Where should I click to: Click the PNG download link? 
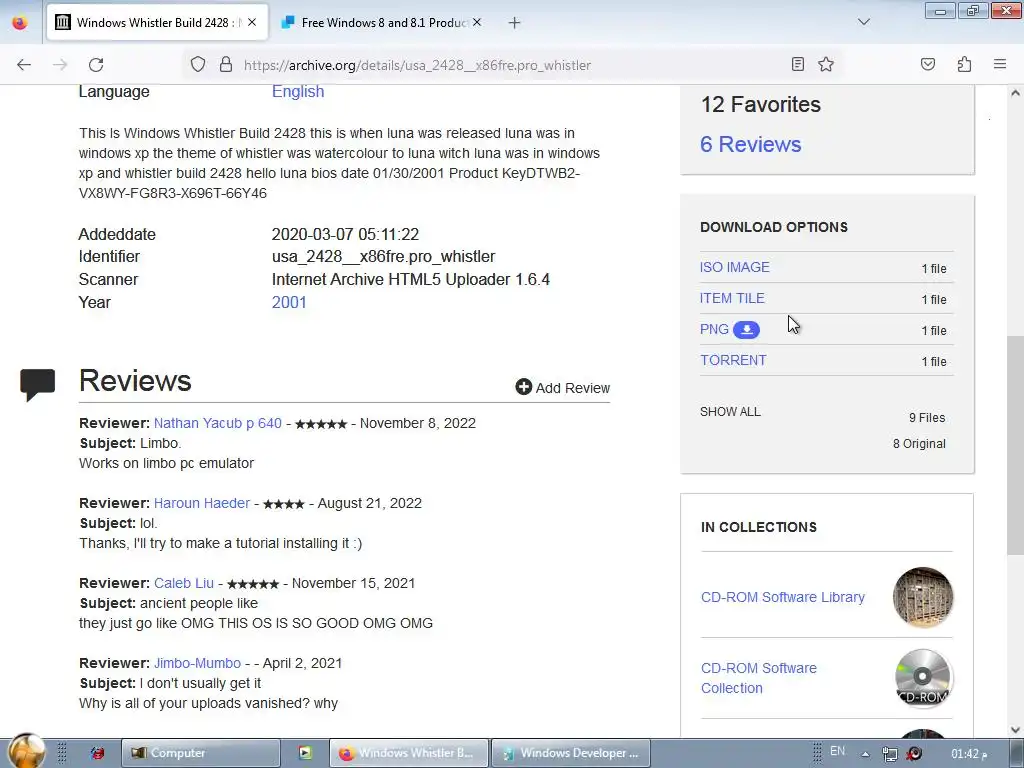tap(714, 330)
